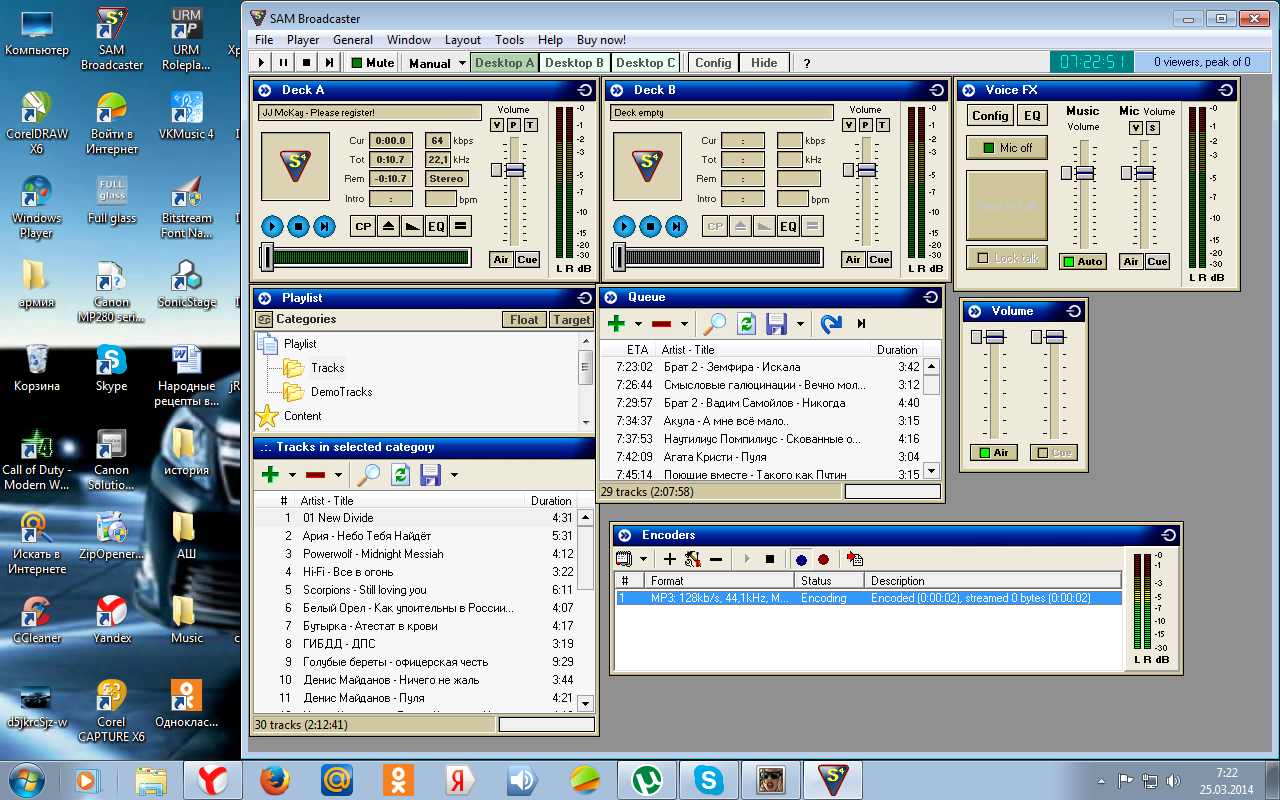Open the remove-track dropdown arrow in Queue
The height and width of the screenshot is (800, 1280).
(x=684, y=323)
